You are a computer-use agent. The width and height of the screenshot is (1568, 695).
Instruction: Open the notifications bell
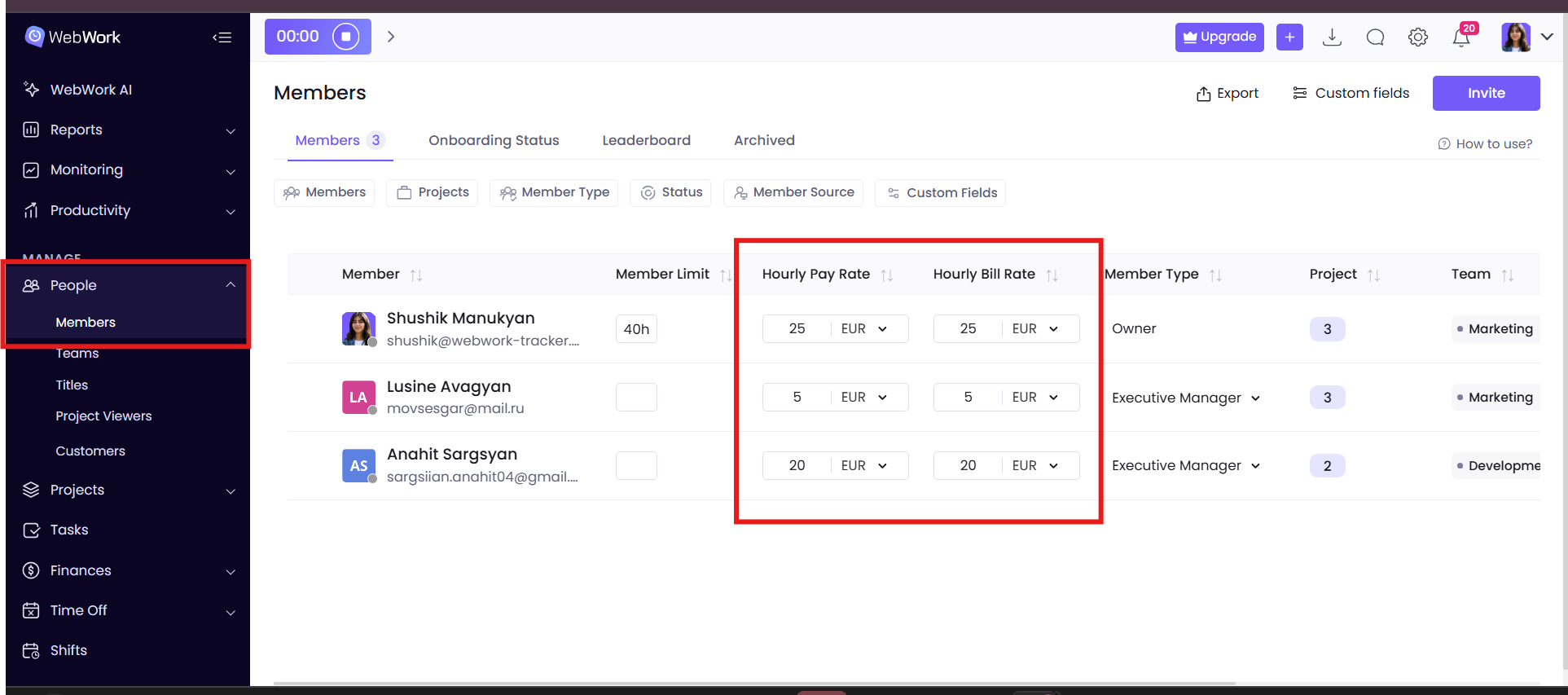pos(1461,37)
